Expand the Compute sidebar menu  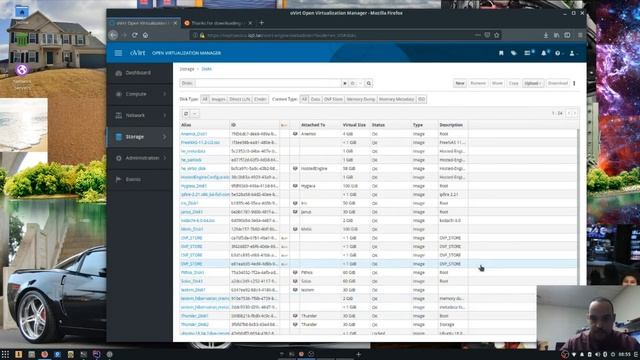pyautogui.click(x=140, y=94)
